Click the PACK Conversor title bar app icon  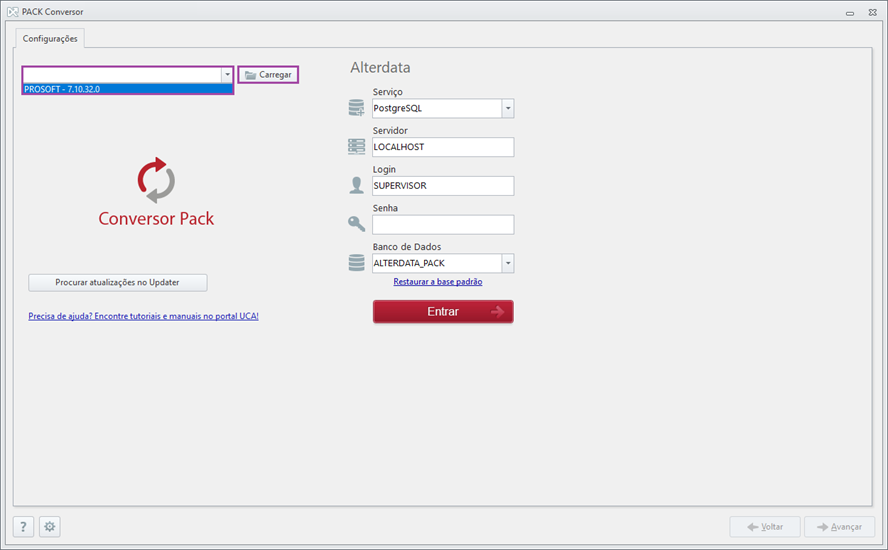[x=12, y=11]
